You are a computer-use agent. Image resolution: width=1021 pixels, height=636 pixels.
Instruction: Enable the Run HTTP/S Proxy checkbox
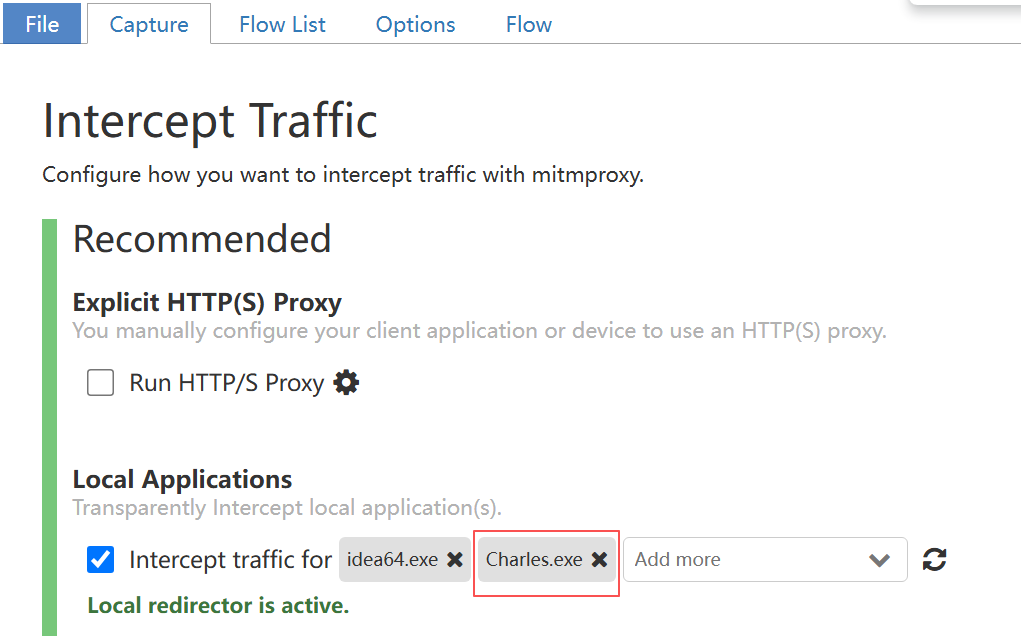(x=100, y=383)
